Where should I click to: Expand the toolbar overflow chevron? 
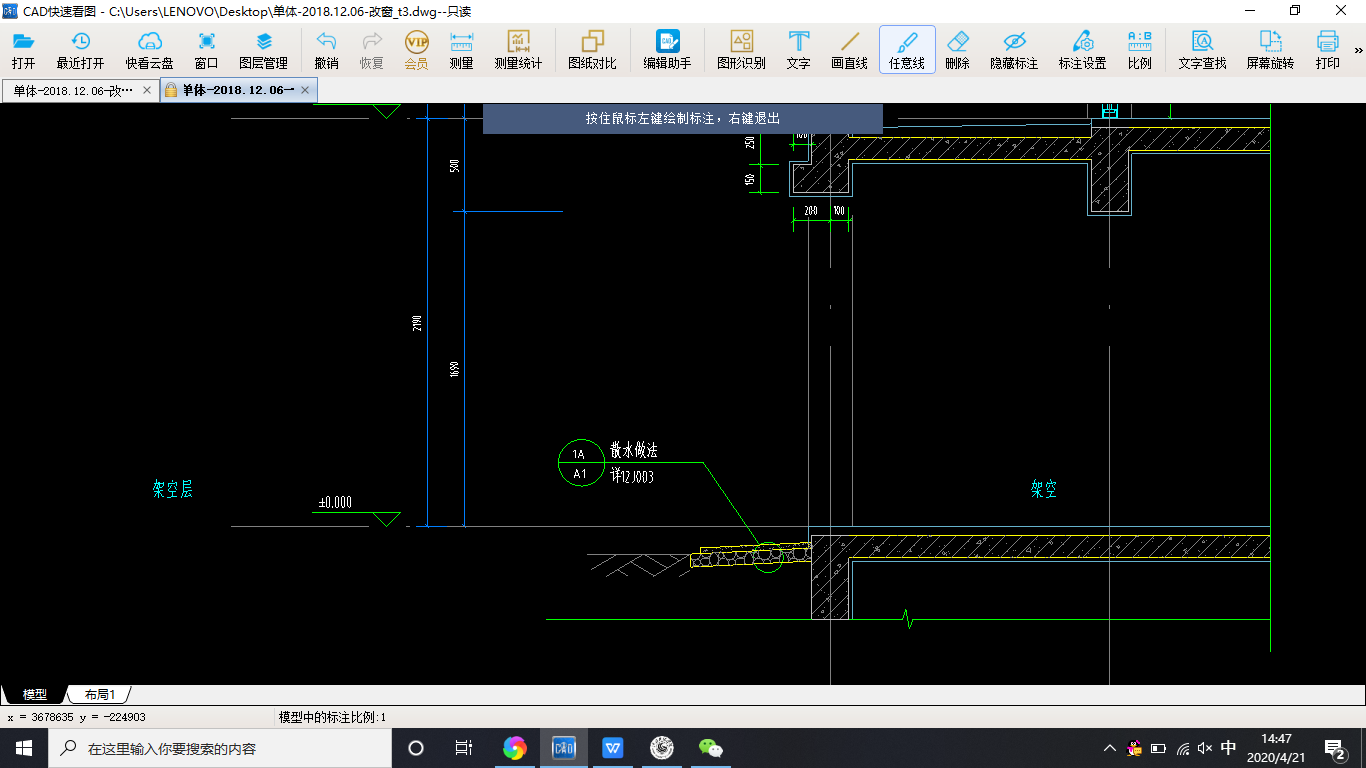point(1358,50)
